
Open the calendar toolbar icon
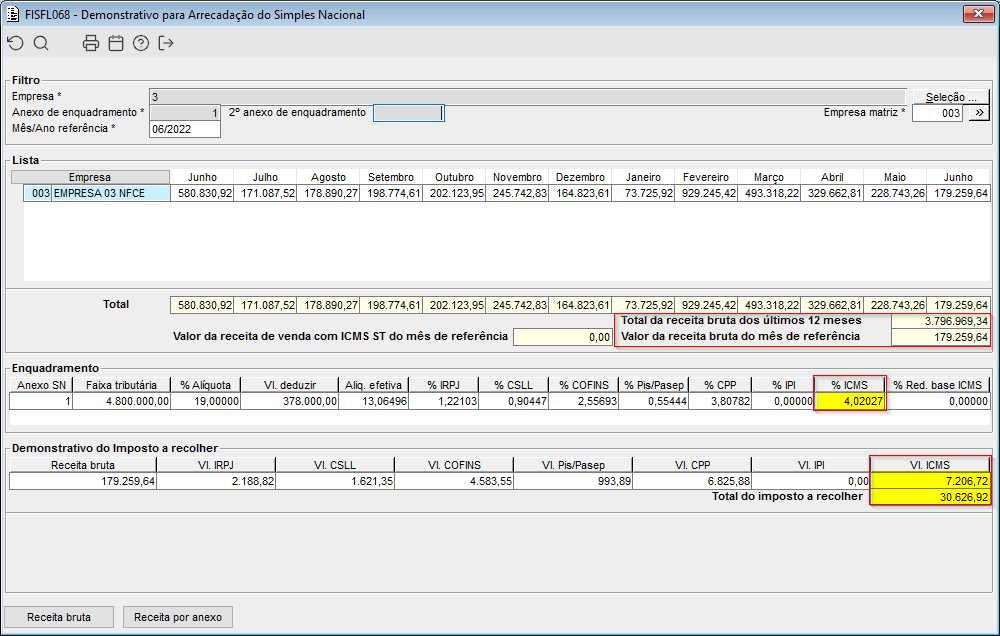(x=116, y=43)
